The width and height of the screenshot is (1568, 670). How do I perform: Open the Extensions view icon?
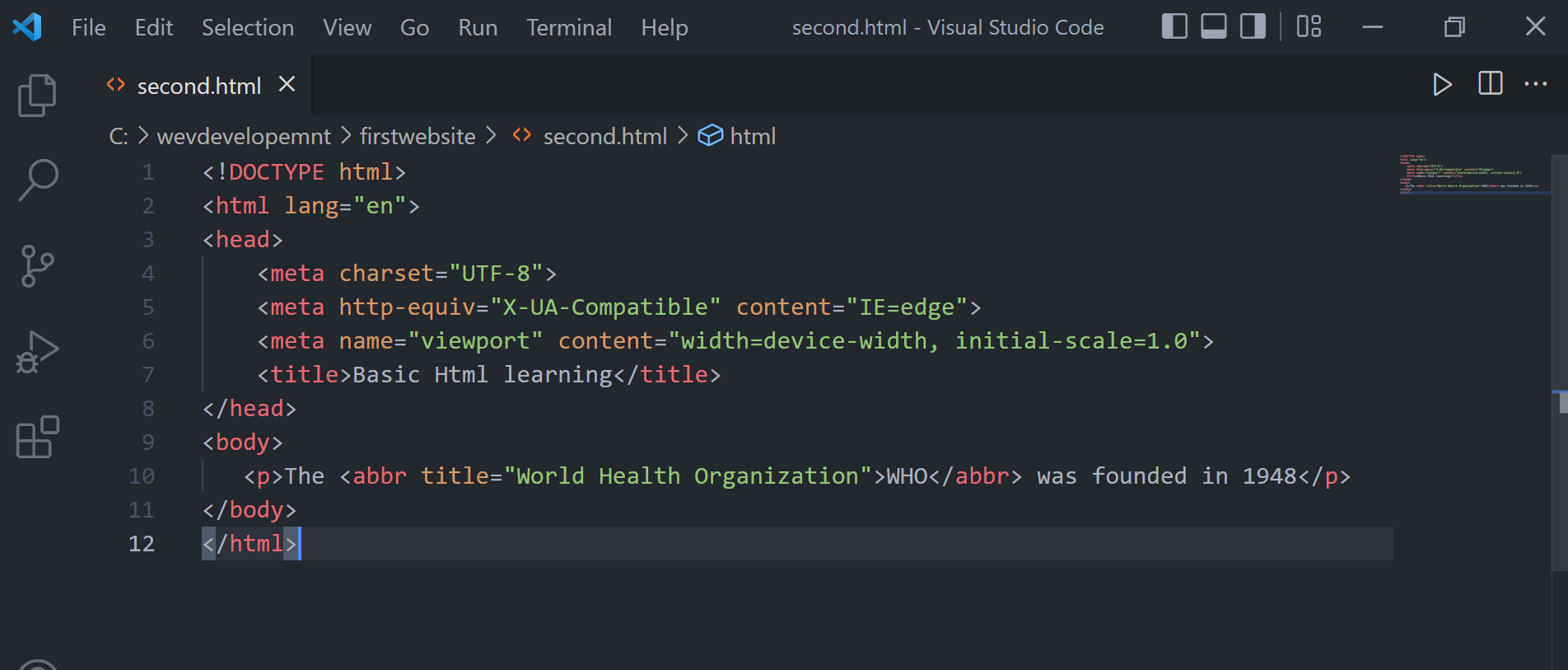(37, 437)
